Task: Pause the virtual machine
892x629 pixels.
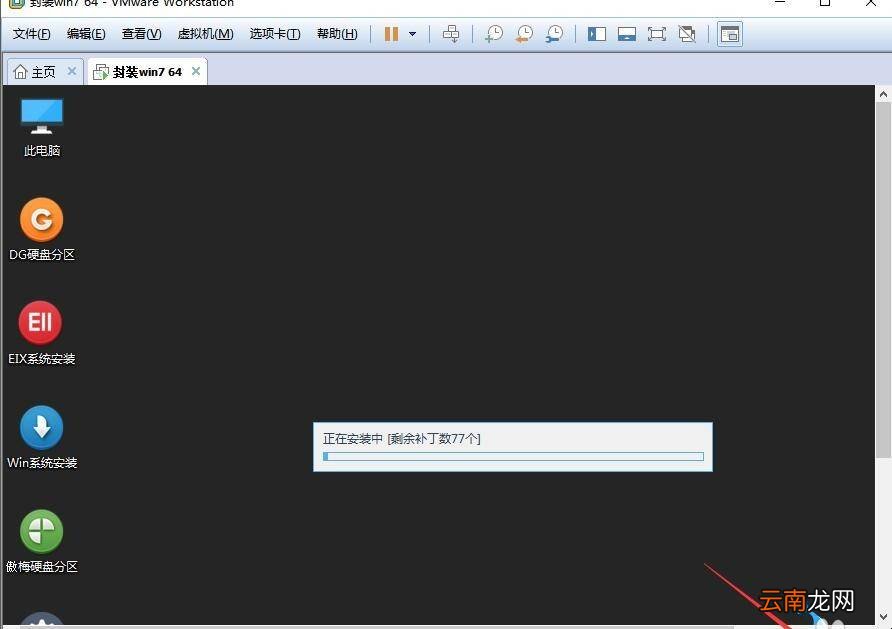Action: tap(391, 34)
